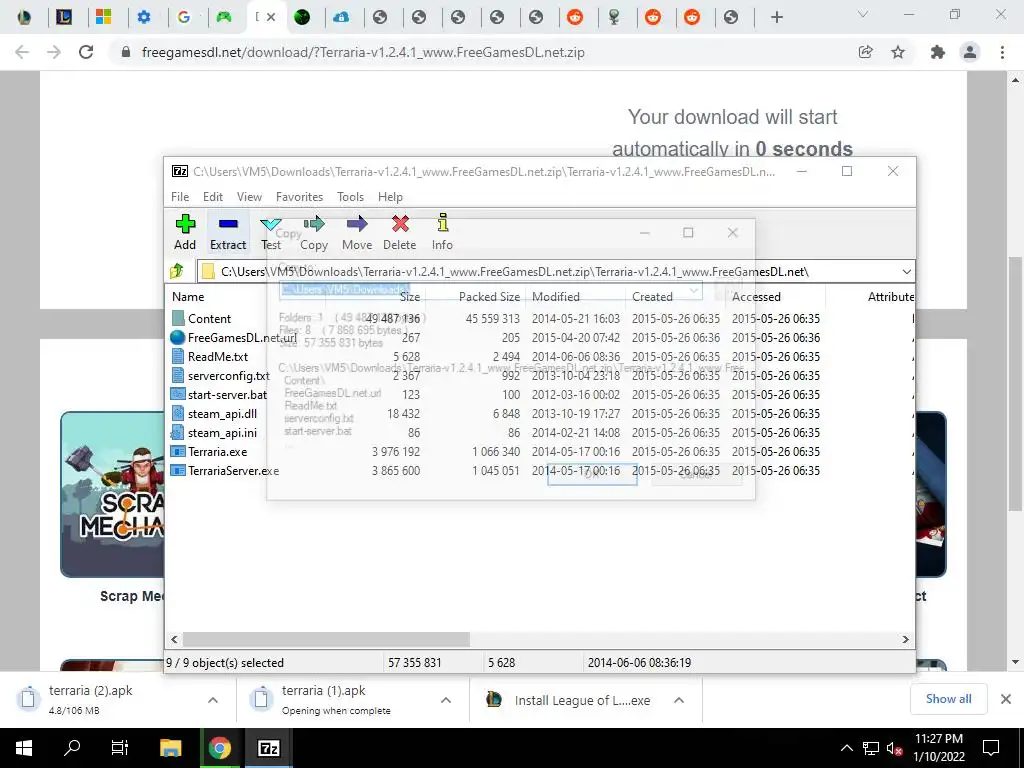Screen dimensions: 1024x768
Task: Click the Delete toolbar icon
Action: tap(400, 232)
